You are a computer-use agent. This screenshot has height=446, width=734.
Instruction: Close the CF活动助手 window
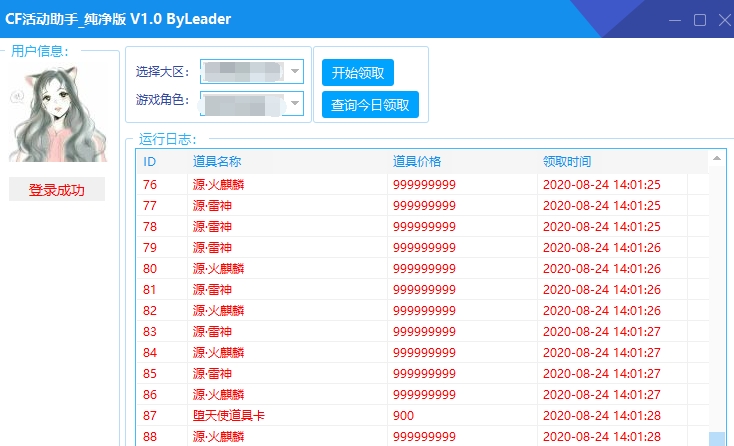point(723,19)
